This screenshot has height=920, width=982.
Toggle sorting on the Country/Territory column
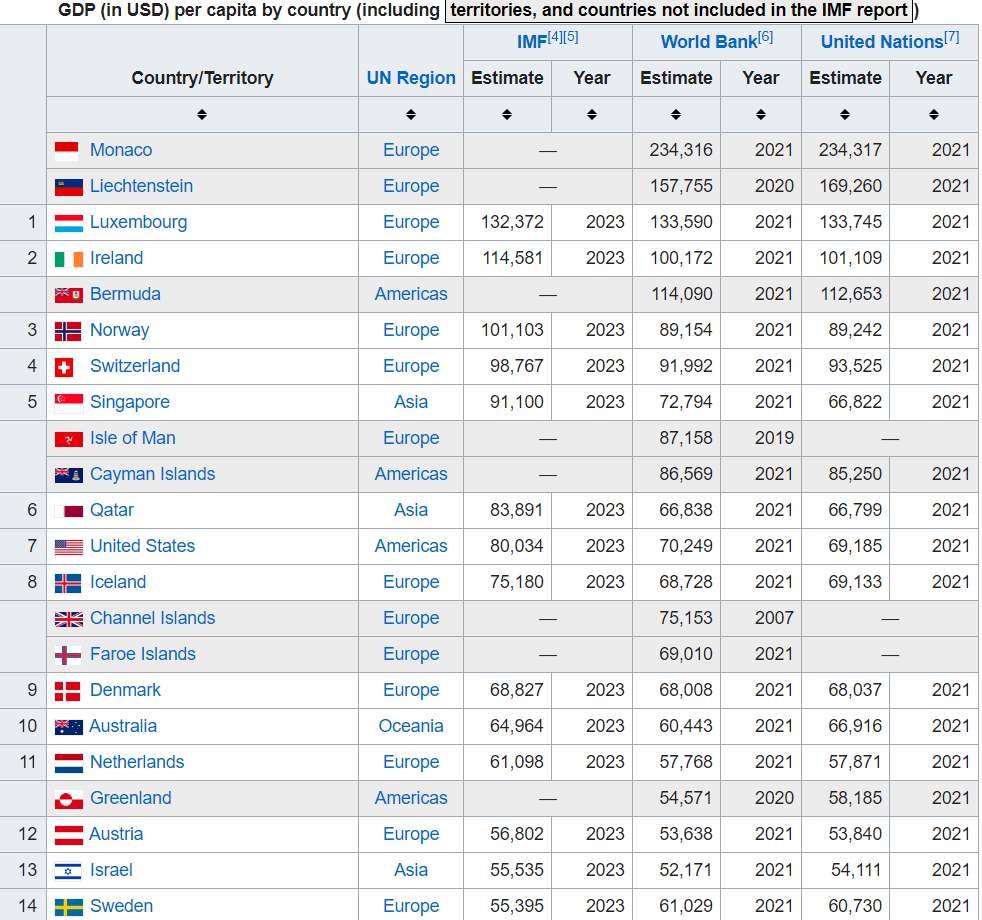[202, 114]
